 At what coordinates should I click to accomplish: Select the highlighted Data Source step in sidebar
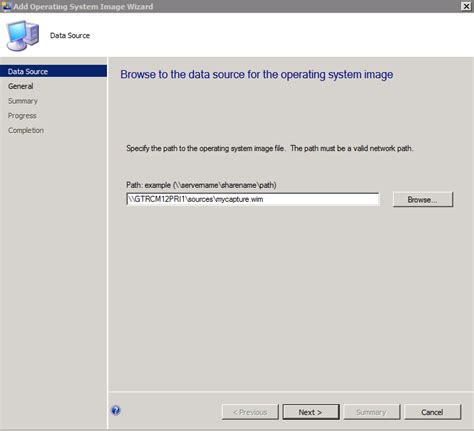(x=53, y=71)
